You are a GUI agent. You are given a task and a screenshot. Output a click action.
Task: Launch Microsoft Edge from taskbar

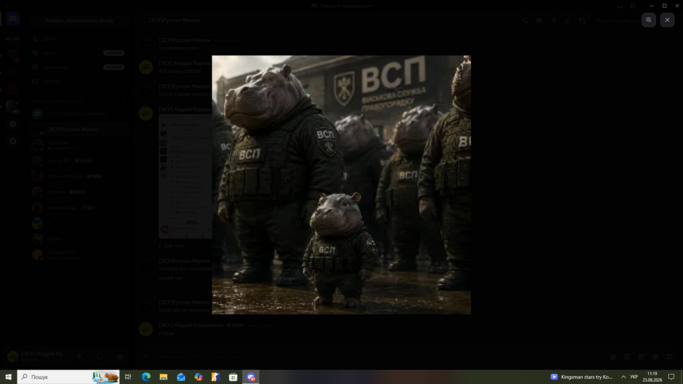coord(146,377)
